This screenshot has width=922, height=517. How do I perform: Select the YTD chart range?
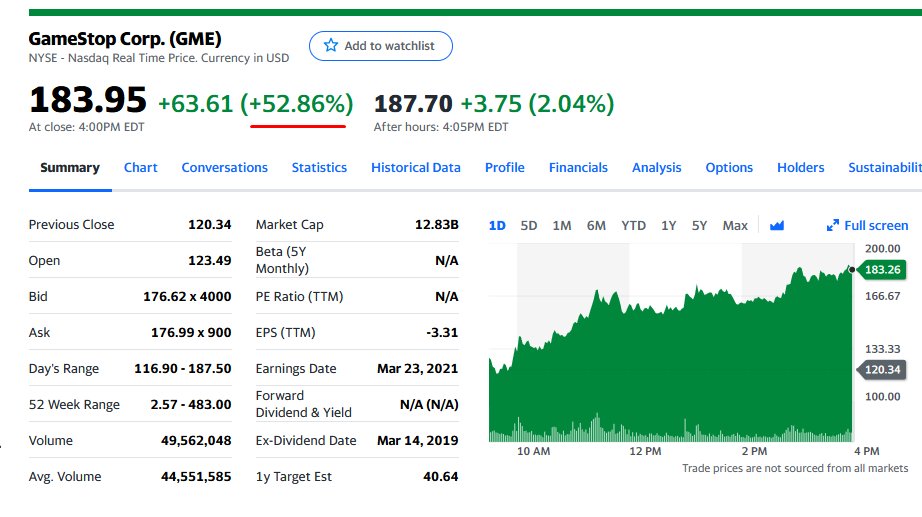click(x=633, y=226)
